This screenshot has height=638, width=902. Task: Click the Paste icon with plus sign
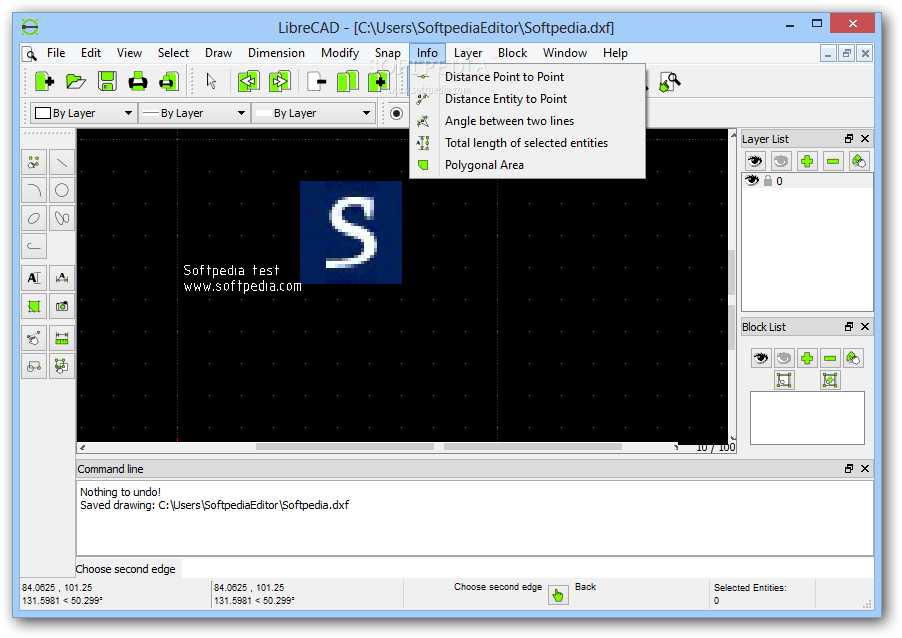click(x=379, y=82)
